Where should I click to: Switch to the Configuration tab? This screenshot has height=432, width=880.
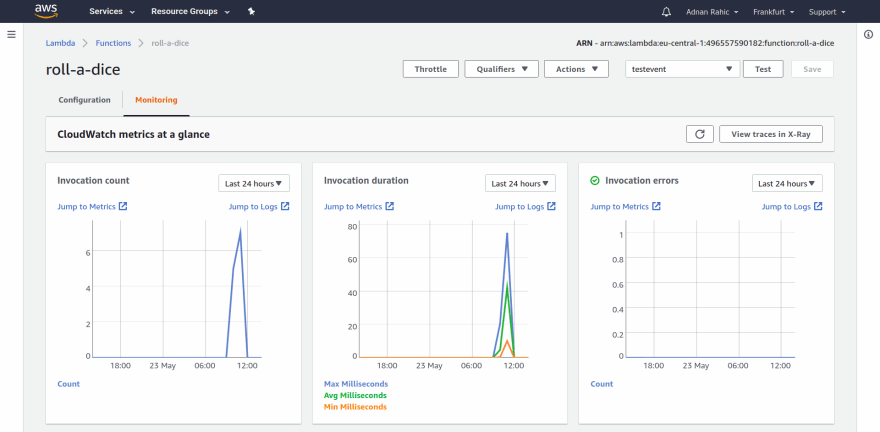pyautogui.click(x=84, y=101)
